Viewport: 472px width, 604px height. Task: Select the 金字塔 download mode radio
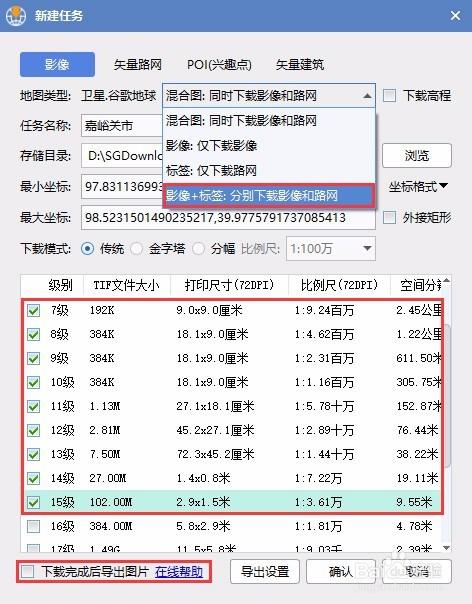tap(136, 249)
